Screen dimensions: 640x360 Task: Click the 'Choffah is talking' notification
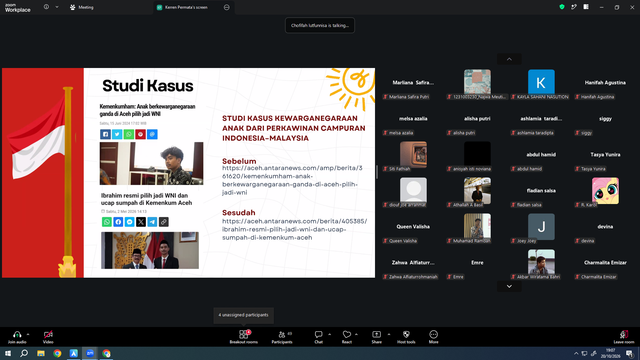(x=320, y=25)
